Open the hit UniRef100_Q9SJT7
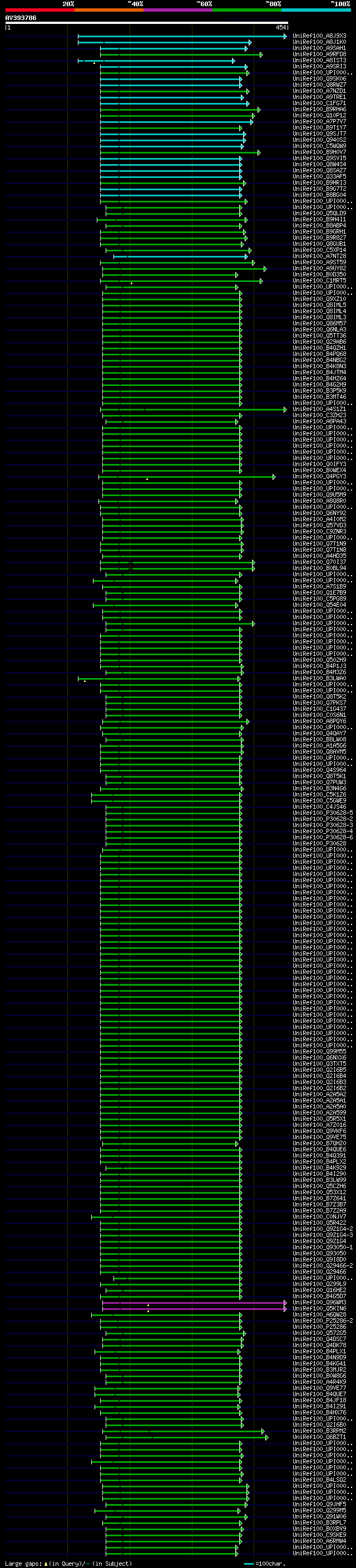356x1568 pixels. pyautogui.click(x=319, y=134)
